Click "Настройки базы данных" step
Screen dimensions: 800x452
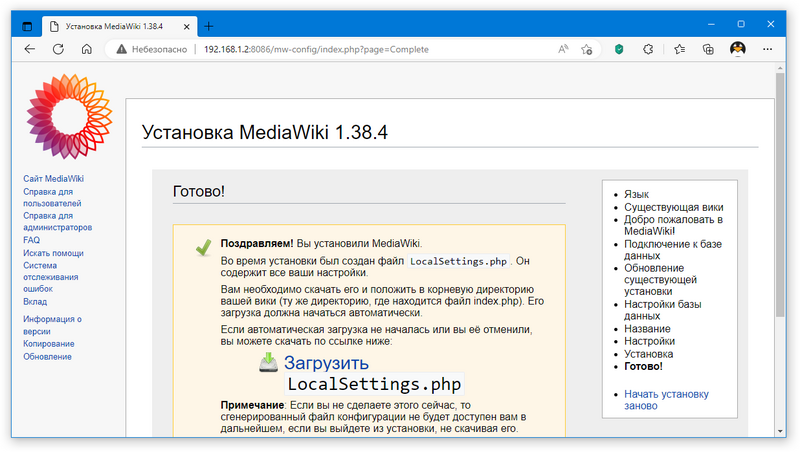663,310
